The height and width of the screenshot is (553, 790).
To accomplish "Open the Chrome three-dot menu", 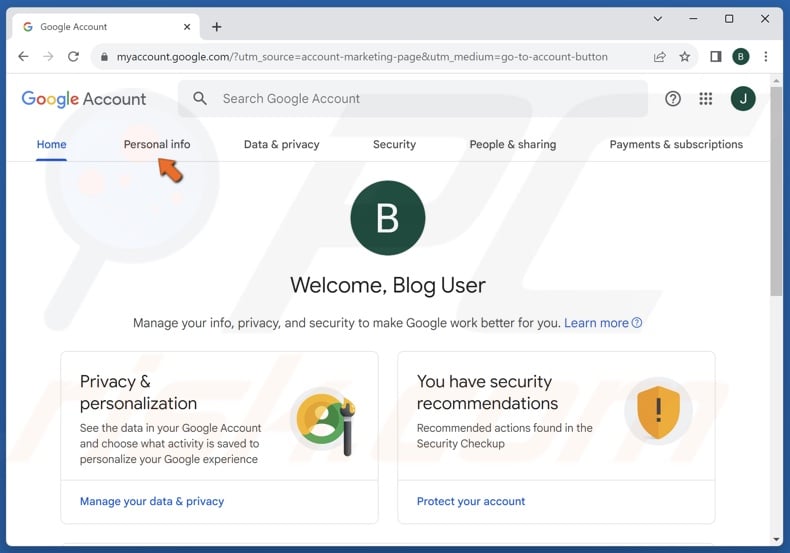I will [765, 56].
